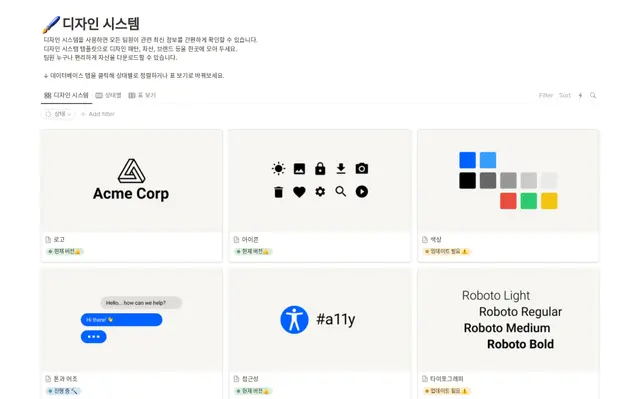Select the red color swatch
The image size is (640, 399).
pyautogui.click(x=508, y=201)
